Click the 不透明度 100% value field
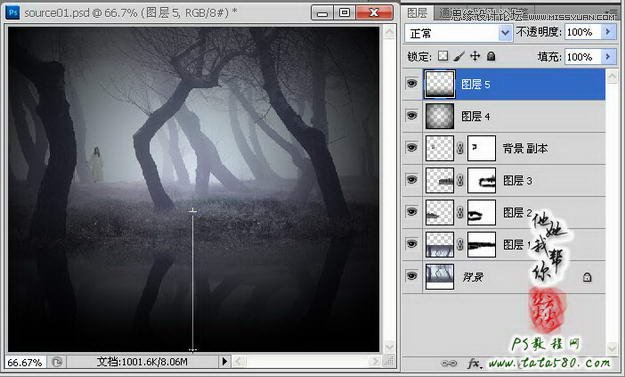The height and width of the screenshot is (377, 625). coord(582,32)
